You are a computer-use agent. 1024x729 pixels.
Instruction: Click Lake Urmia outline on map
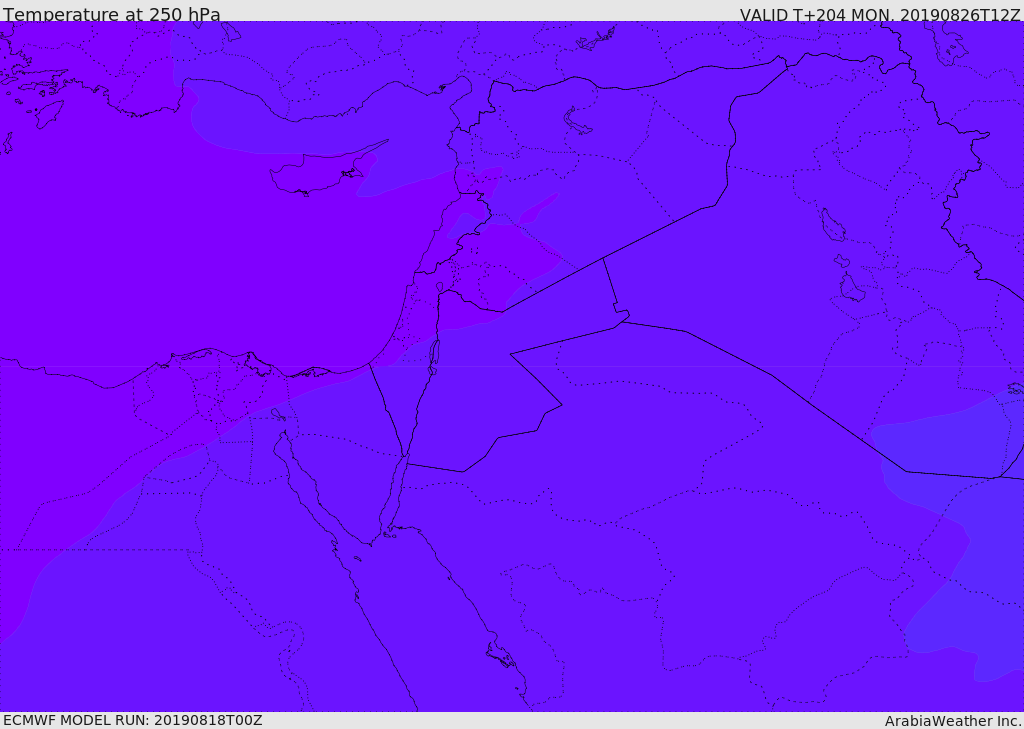[x=947, y=46]
